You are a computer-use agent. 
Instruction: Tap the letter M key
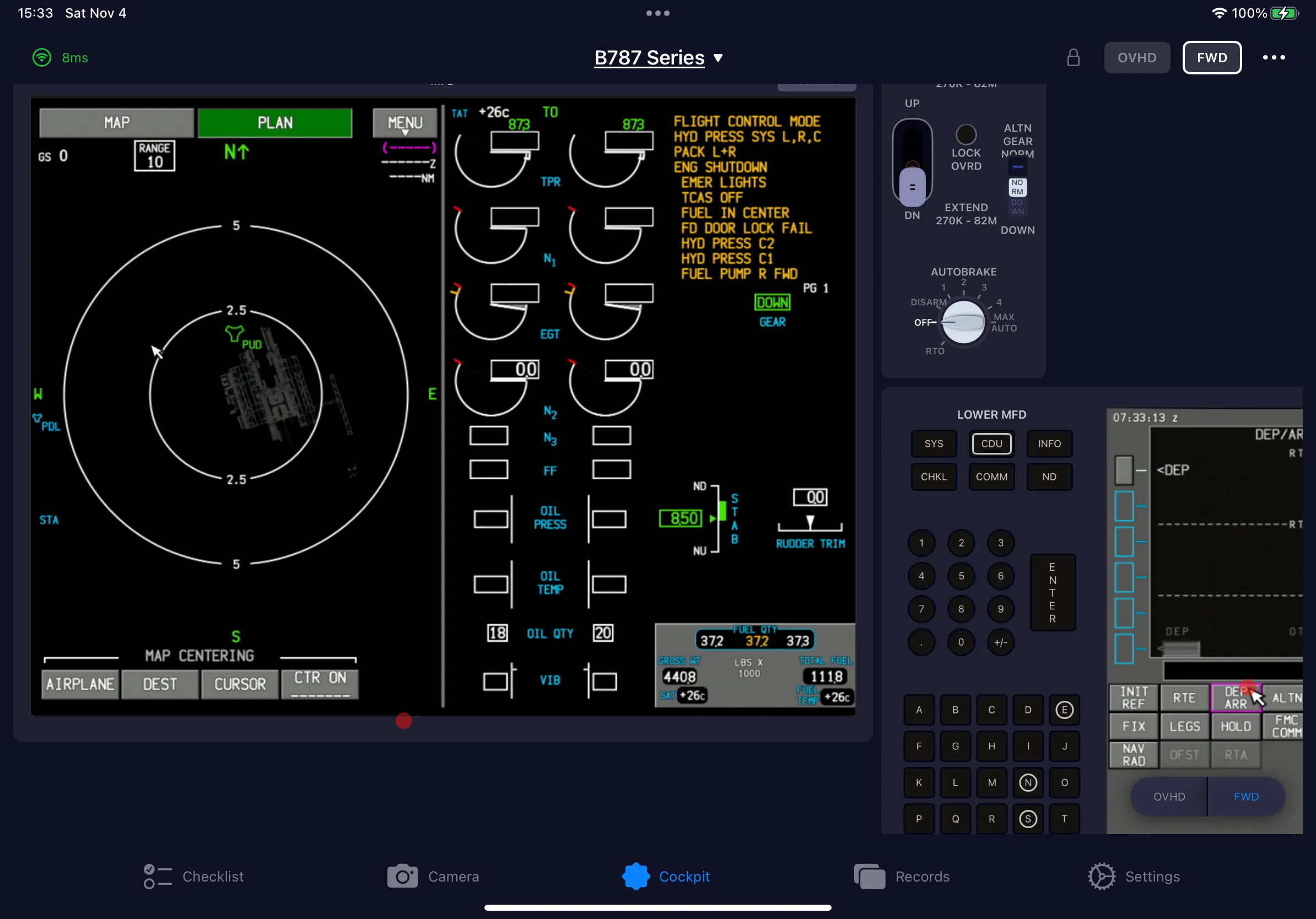991,783
